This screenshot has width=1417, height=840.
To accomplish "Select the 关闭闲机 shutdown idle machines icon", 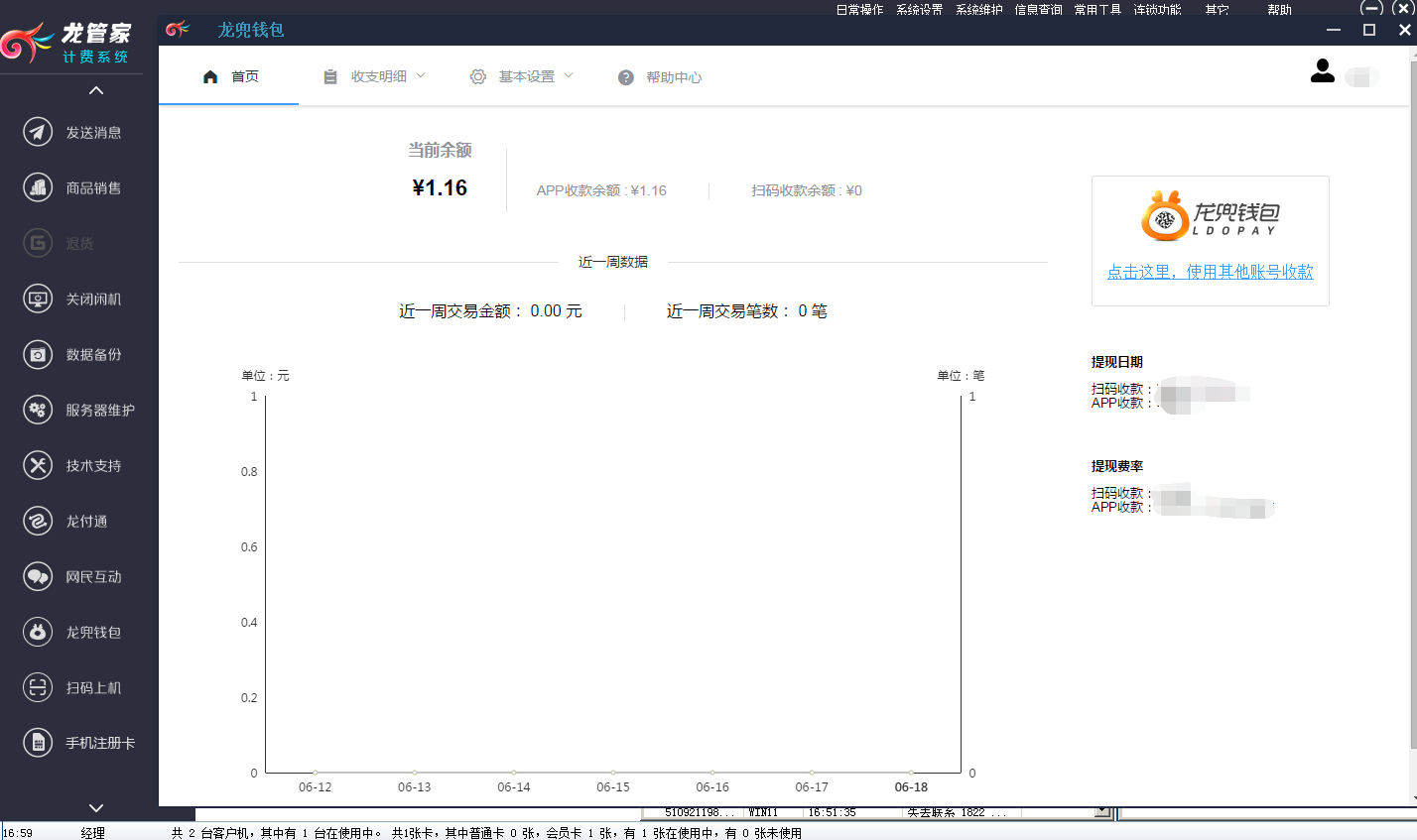I will pos(38,299).
